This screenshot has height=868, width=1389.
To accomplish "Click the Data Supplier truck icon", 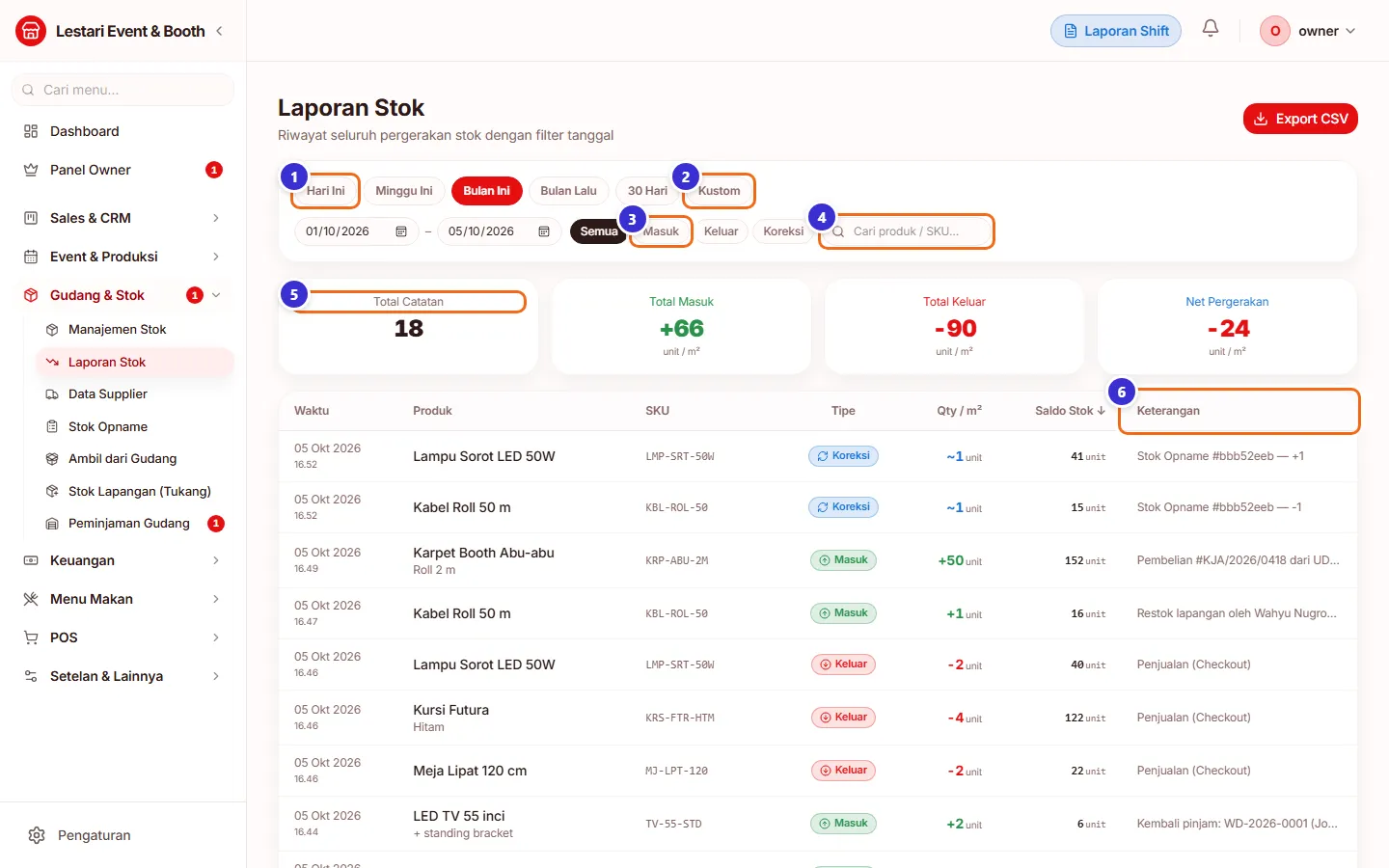I will (x=52, y=394).
